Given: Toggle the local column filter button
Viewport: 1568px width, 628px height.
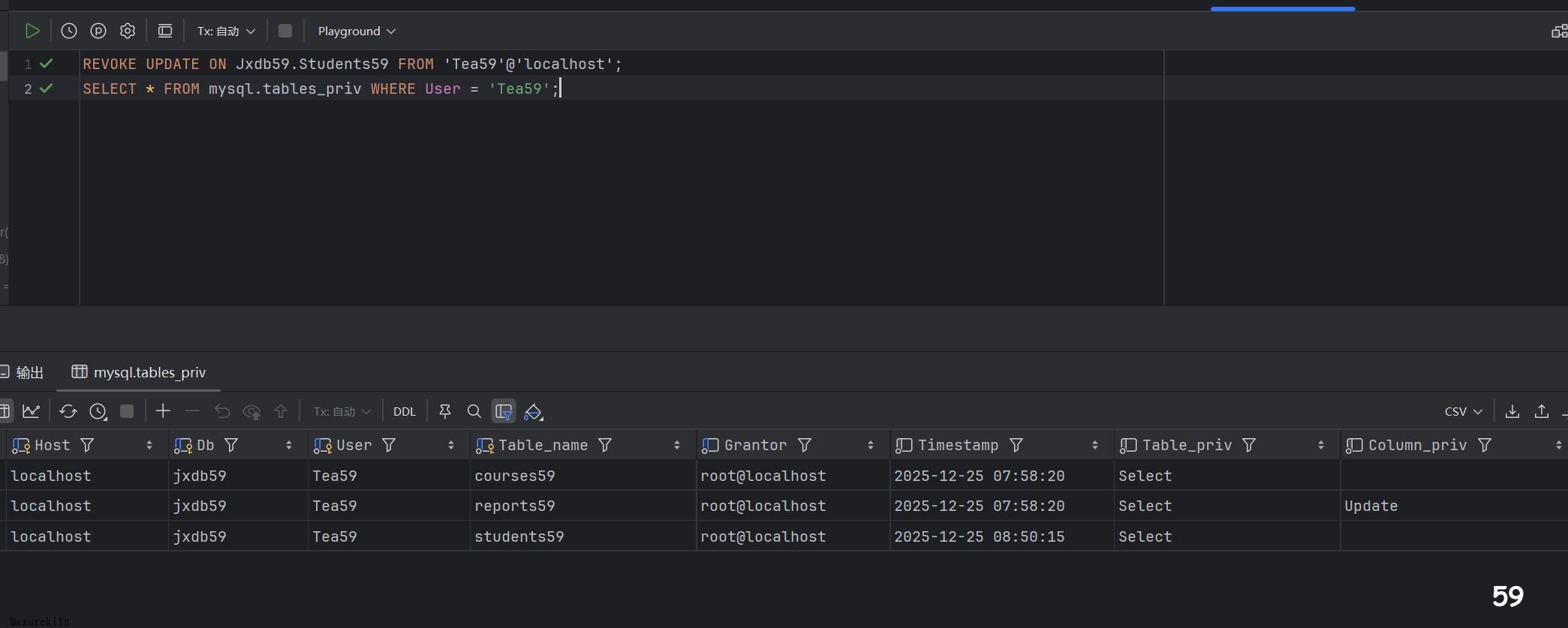Looking at the screenshot, I should pyautogui.click(x=504, y=411).
